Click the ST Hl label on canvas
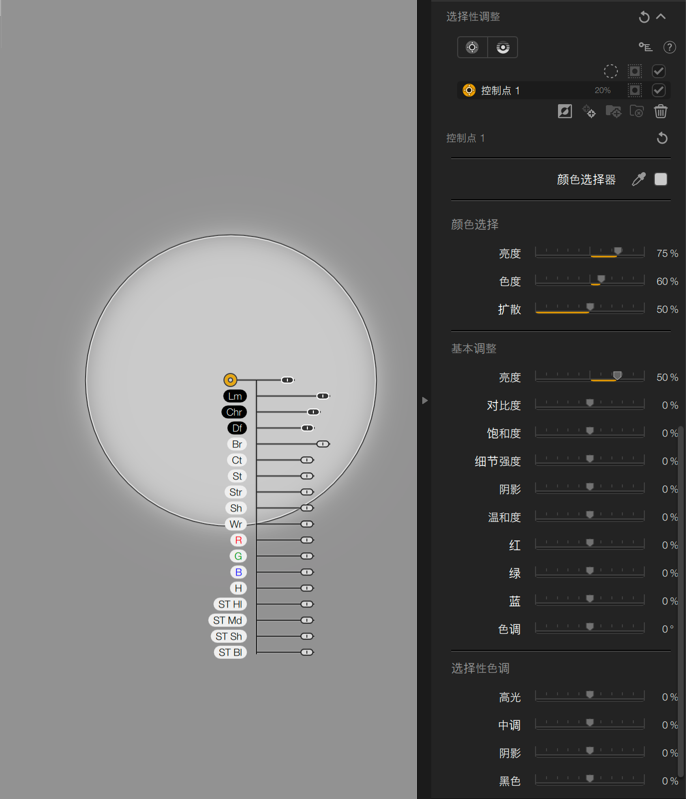The height and width of the screenshot is (799, 686). click(x=230, y=604)
